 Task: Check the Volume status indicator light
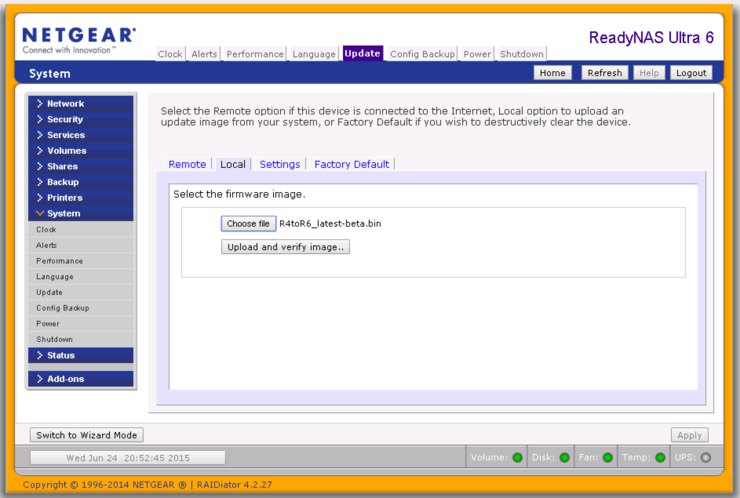(517, 457)
